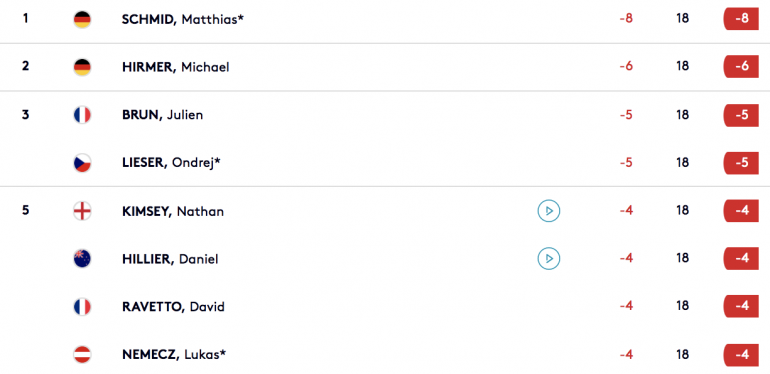Open HIRMER, Michael player profile
This screenshot has height=374, width=770.
pyautogui.click(x=176, y=67)
